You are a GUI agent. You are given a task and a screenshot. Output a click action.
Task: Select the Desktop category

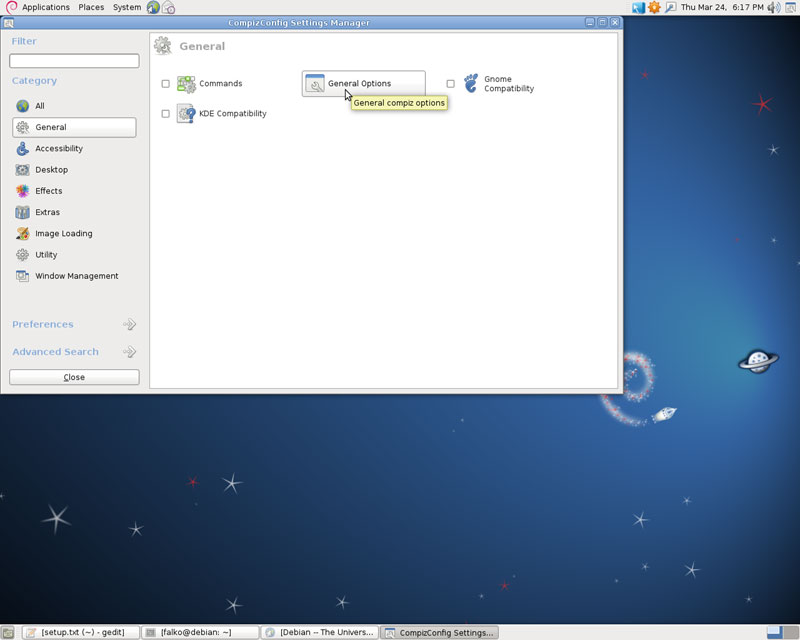[x=74, y=169]
